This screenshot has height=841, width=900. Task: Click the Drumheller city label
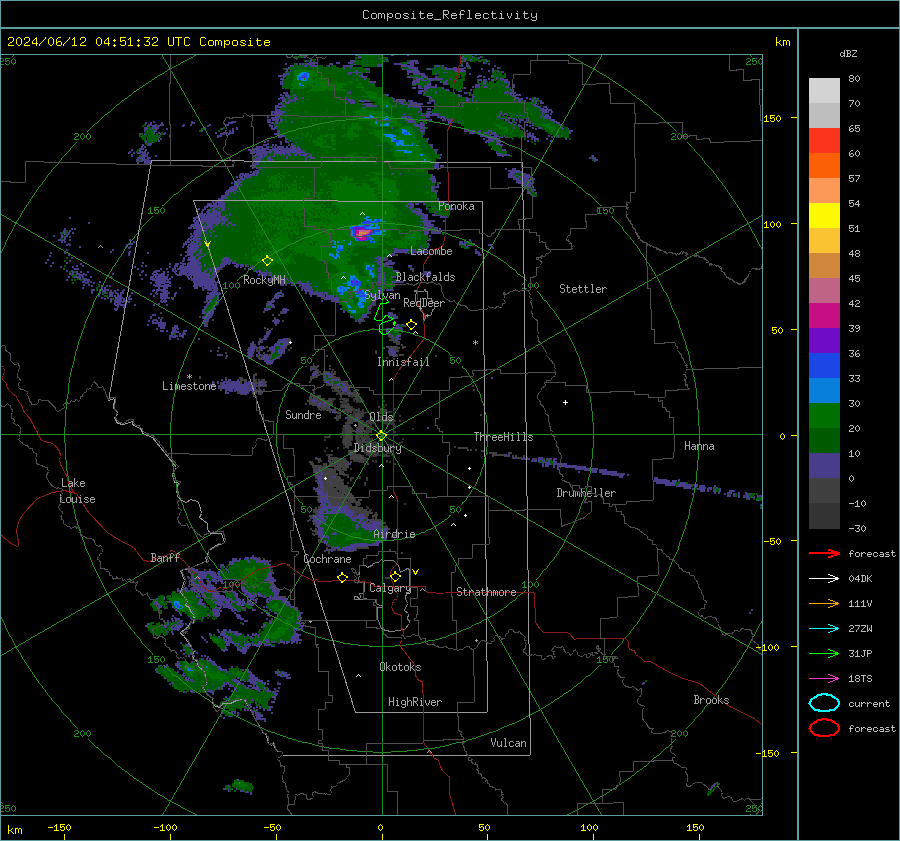click(x=586, y=493)
